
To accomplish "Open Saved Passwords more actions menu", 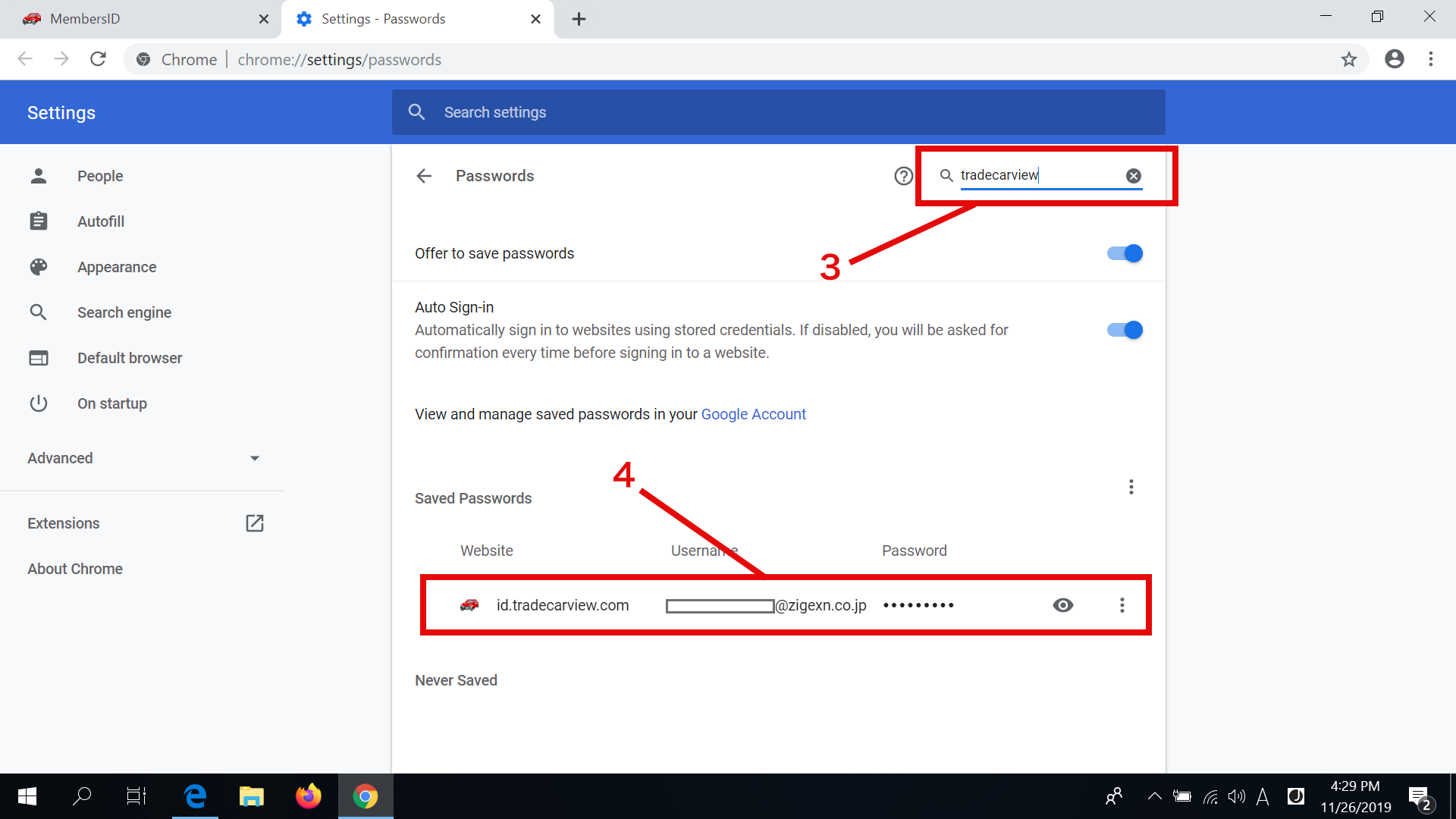I will coord(1131,487).
